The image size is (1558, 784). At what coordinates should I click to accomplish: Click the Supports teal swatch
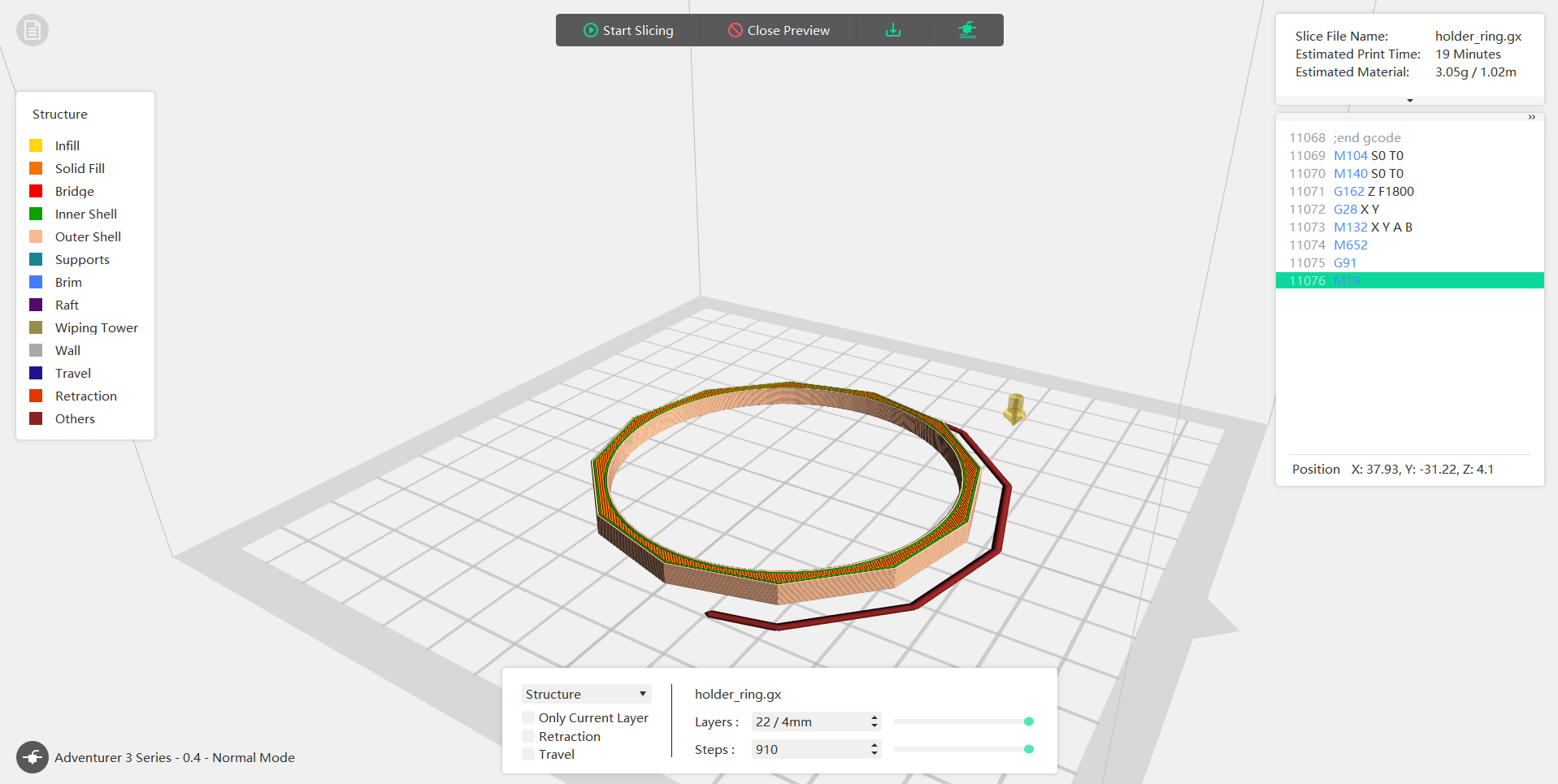coord(36,259)
